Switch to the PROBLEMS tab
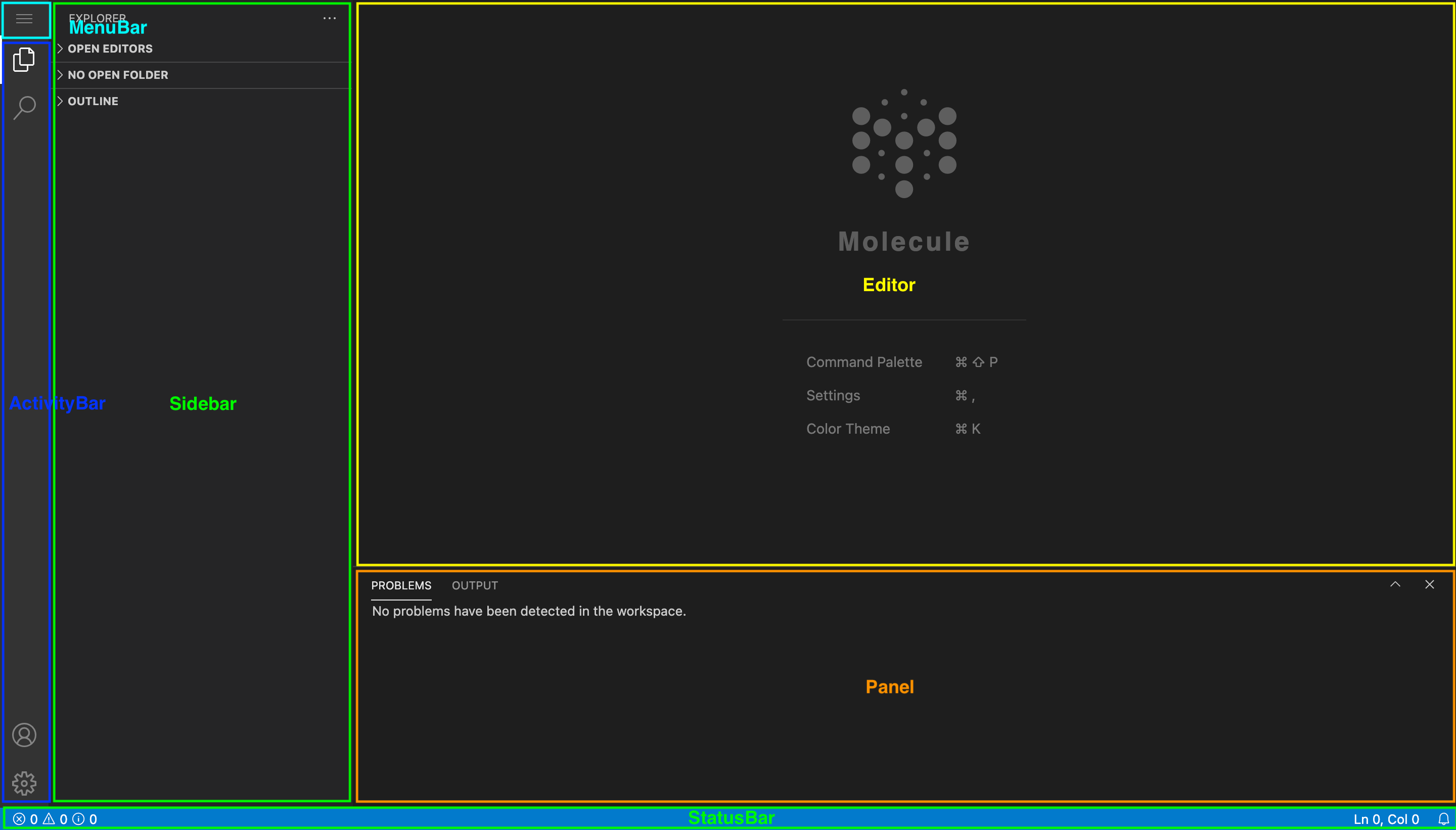Viewport: 1456px width, 830px height. coord(401,585)
